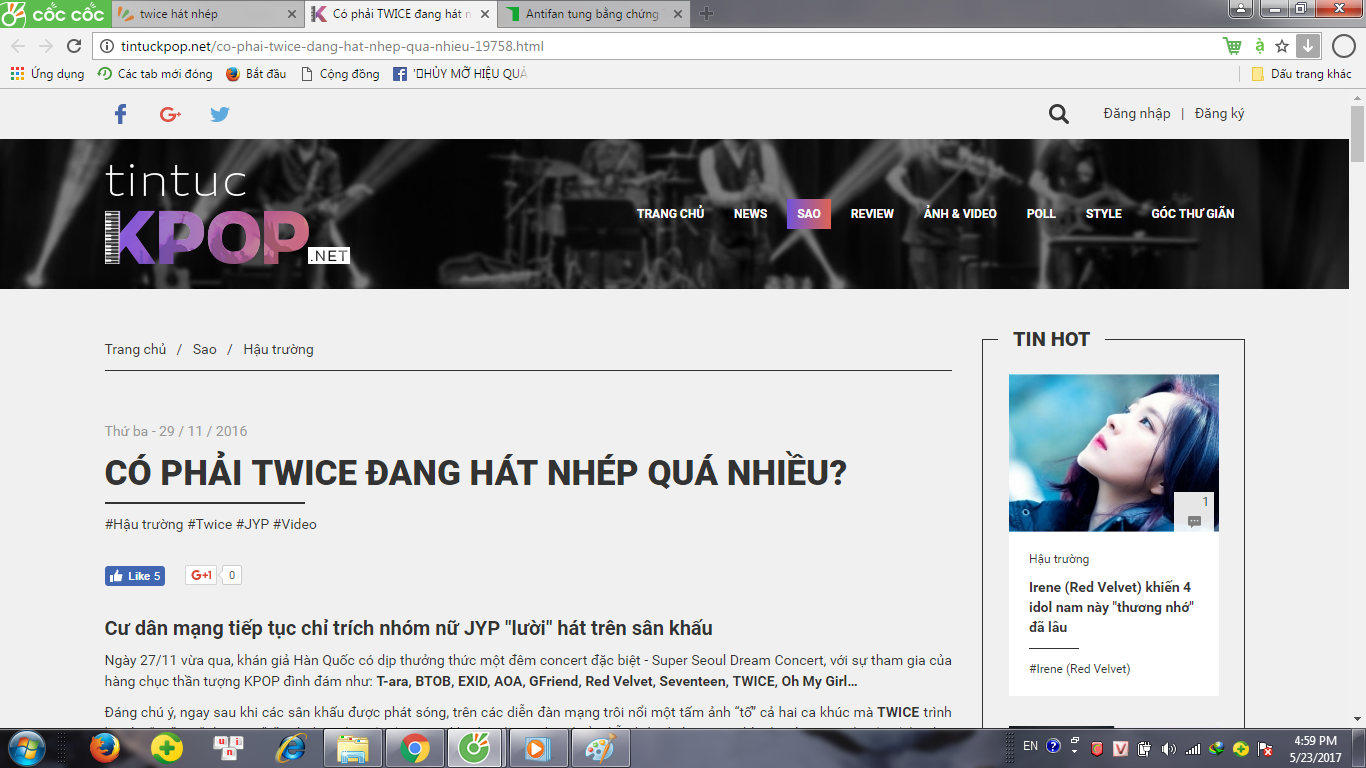
Task: Open Google Chrome from taskbar
Action: [x=415, y=748]
